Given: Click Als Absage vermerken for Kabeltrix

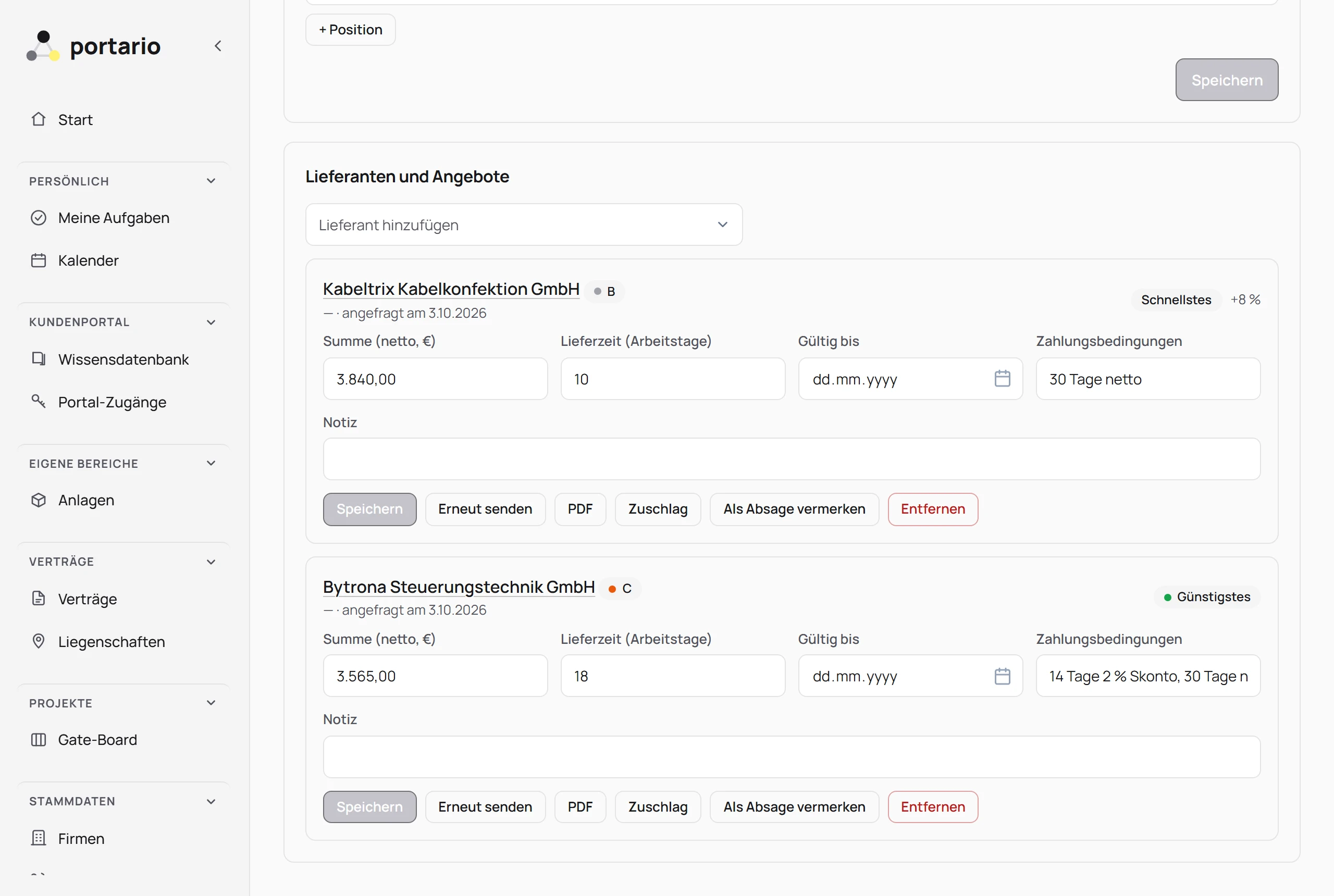Looking at the screenshot, I should [795, 509].
